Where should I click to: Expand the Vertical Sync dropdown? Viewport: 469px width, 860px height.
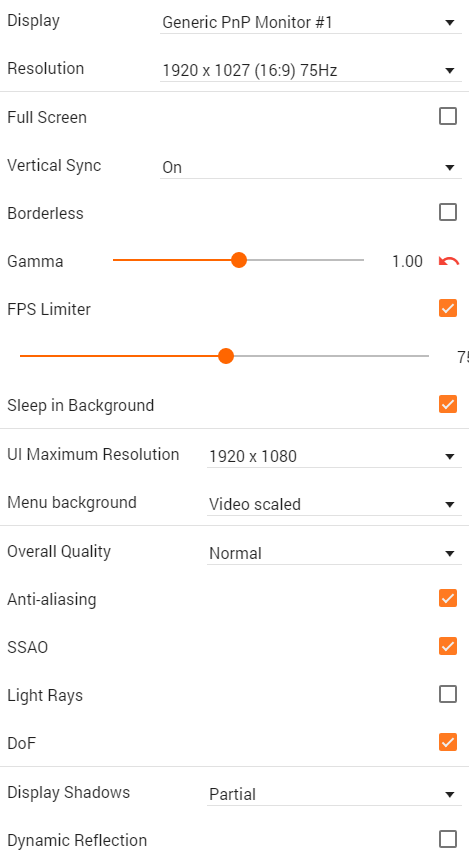click(310, 167)
